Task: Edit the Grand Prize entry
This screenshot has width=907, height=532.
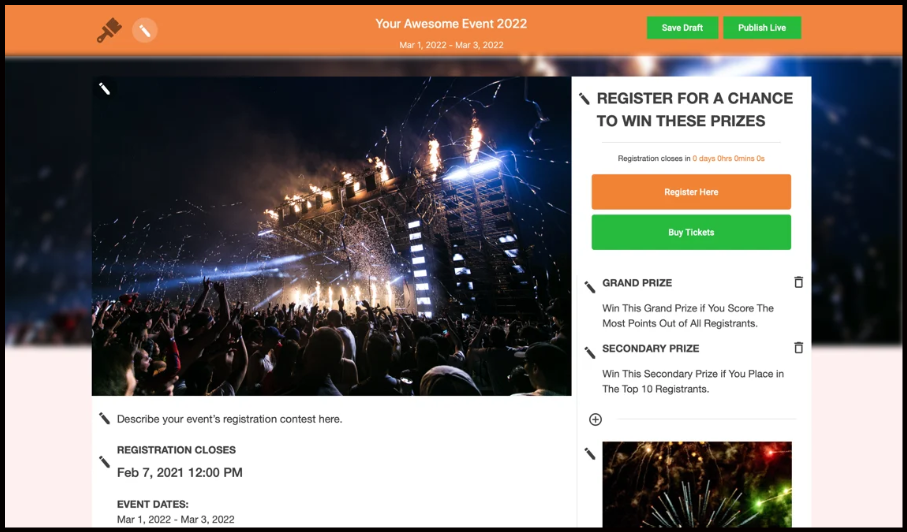Action: click(x=589, y=287)
